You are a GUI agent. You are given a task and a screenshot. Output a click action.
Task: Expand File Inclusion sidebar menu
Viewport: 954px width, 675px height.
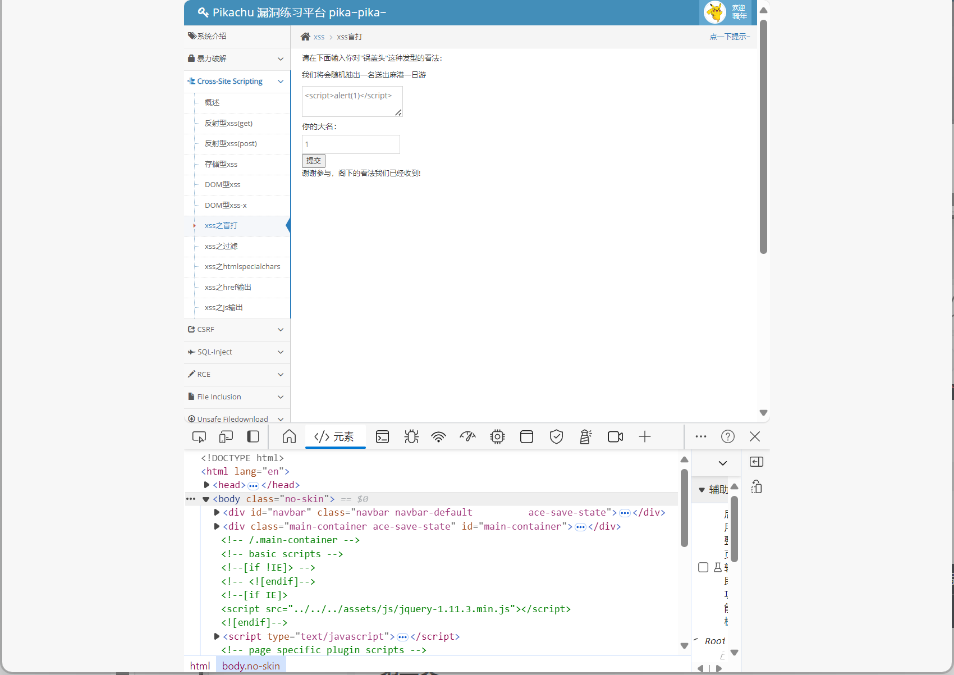pos(237,397)
